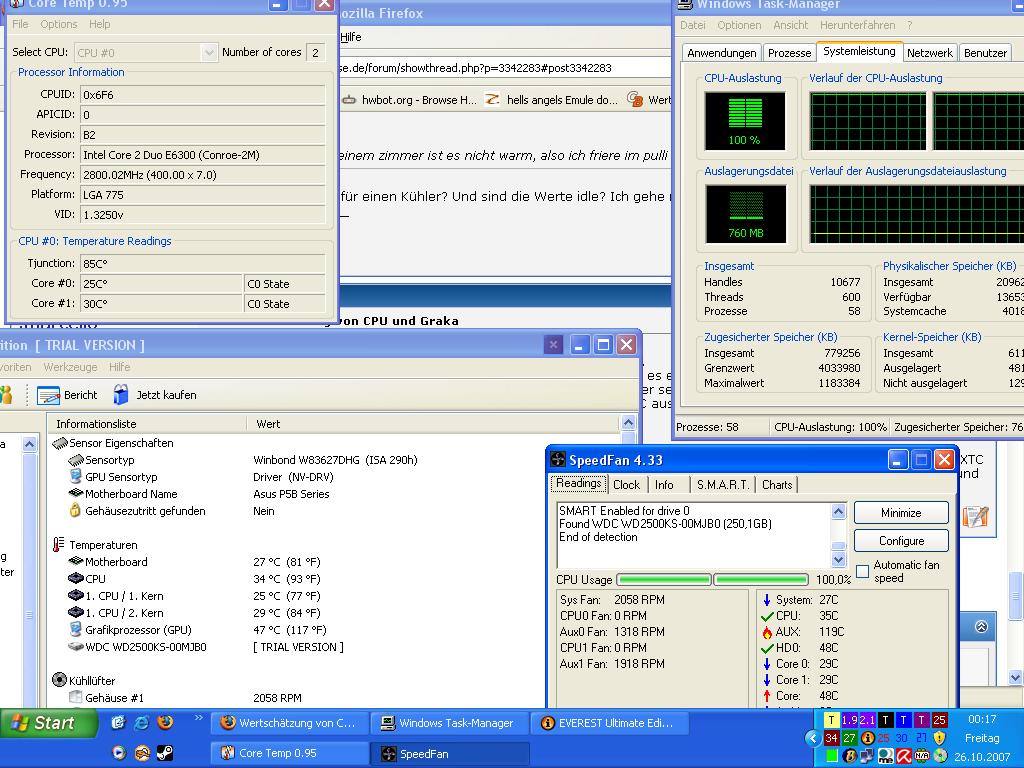Click the GPU Sensortyp monitor icon
The width and height of the screenshot is (1024, 768).
click(76, 476)
